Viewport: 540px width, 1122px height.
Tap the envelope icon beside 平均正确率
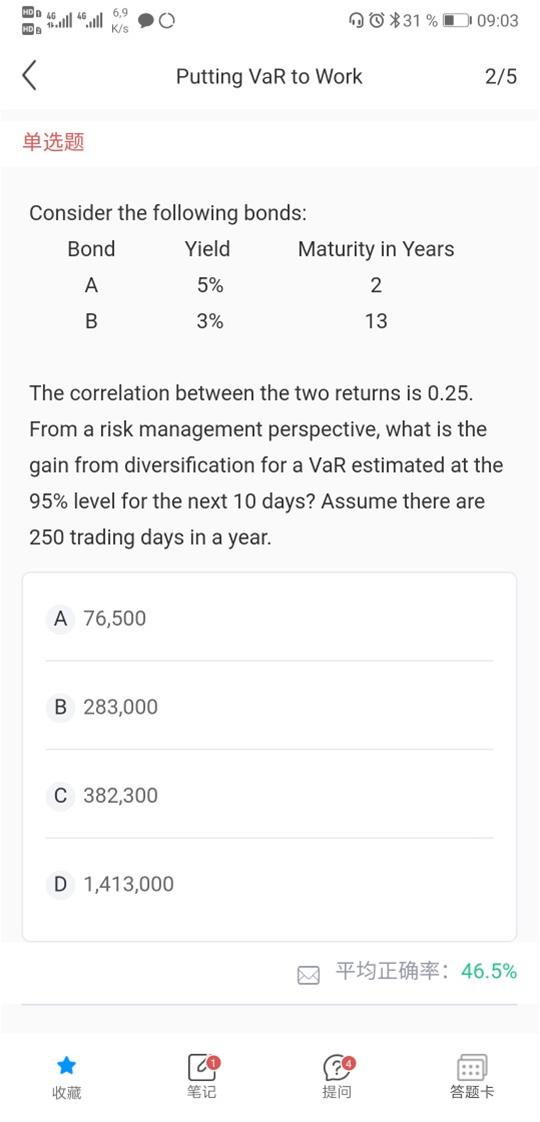(308, 975)
